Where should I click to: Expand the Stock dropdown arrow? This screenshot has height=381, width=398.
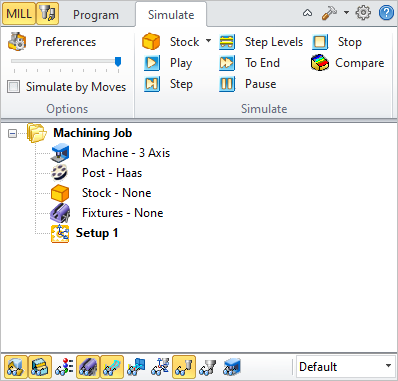pyautogui.click(x=208, y=41)
